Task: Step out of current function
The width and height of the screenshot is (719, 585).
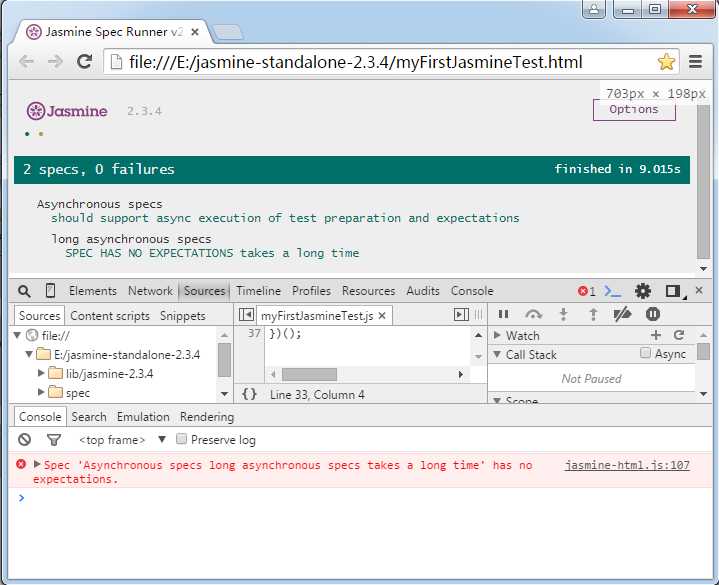Action: pyautogui.click(x=593, y=314)
